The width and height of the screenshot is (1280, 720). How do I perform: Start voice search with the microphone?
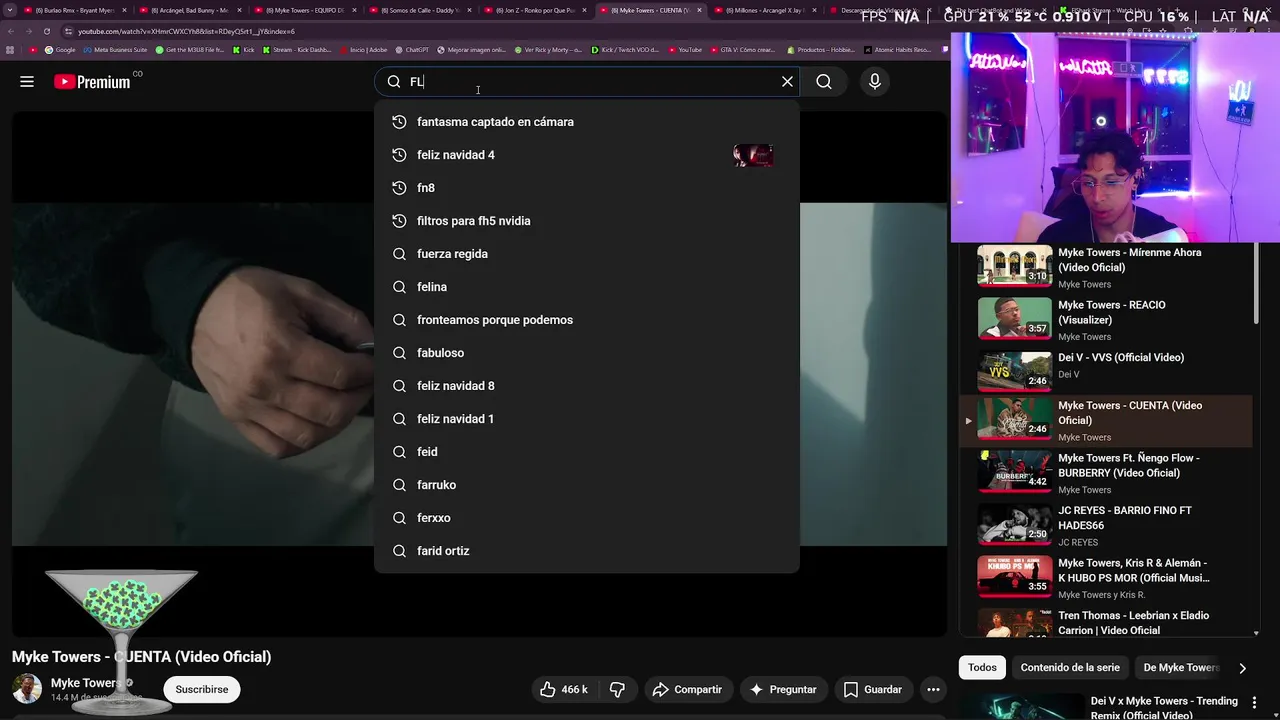(x=875, y=82)
